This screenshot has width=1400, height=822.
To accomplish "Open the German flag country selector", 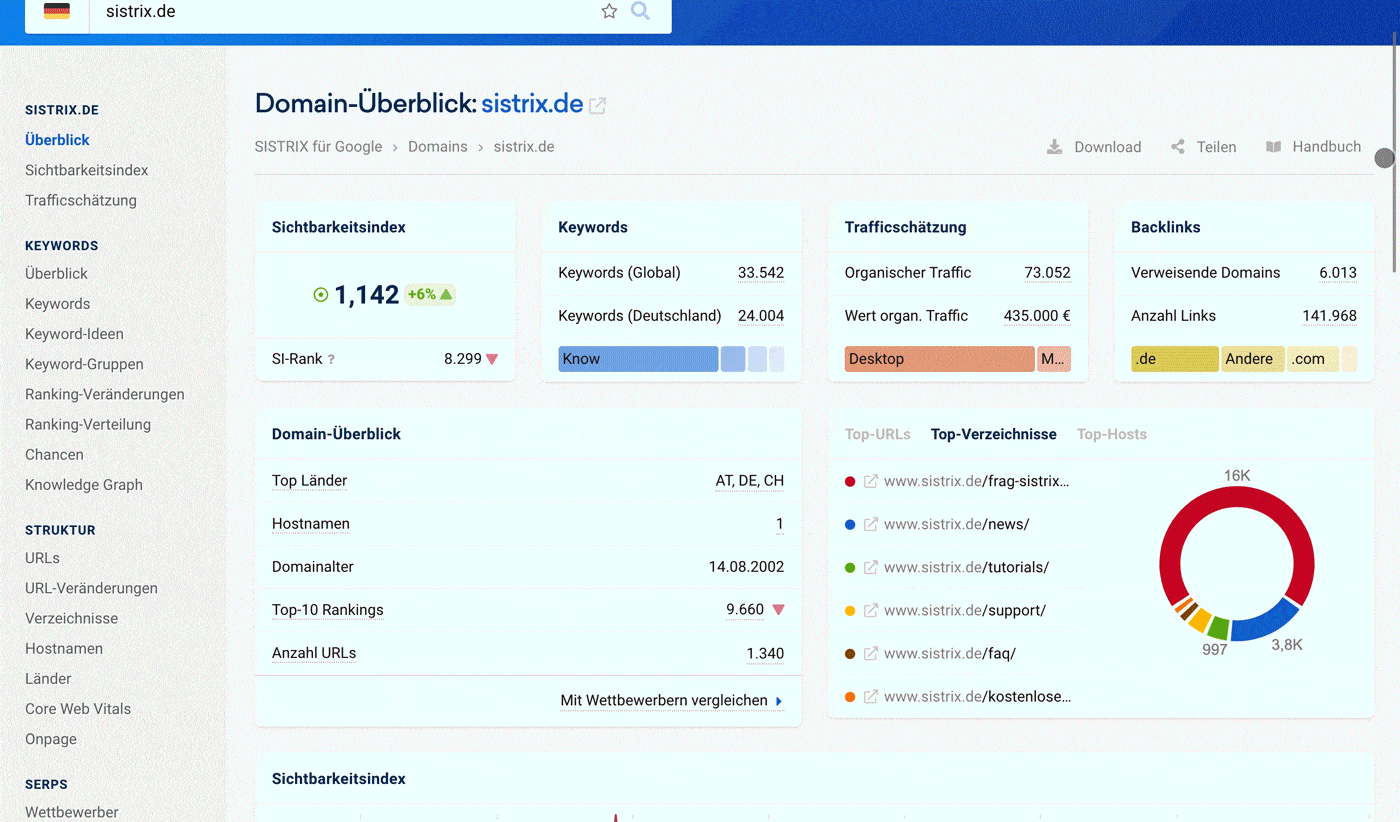I will (x=57, y=12).
